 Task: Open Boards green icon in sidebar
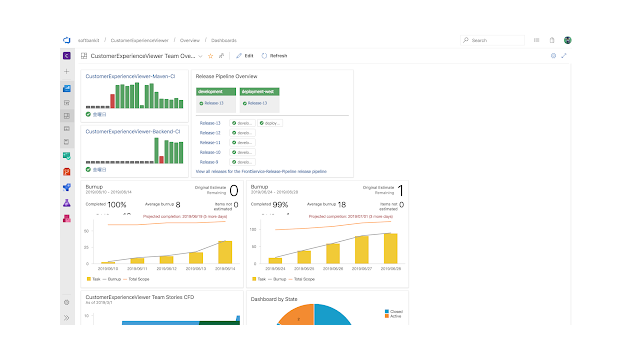click(67, 156)
